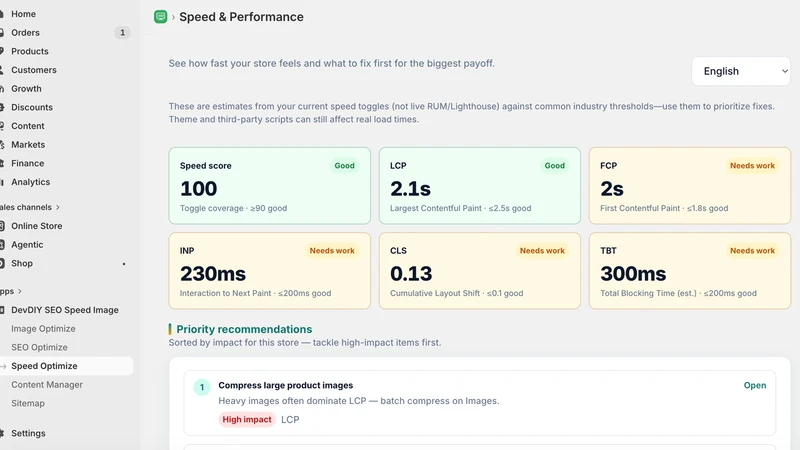Click the CLS value 0.13
Viewport: 800px width, 450px height.
tap(411, 274)
